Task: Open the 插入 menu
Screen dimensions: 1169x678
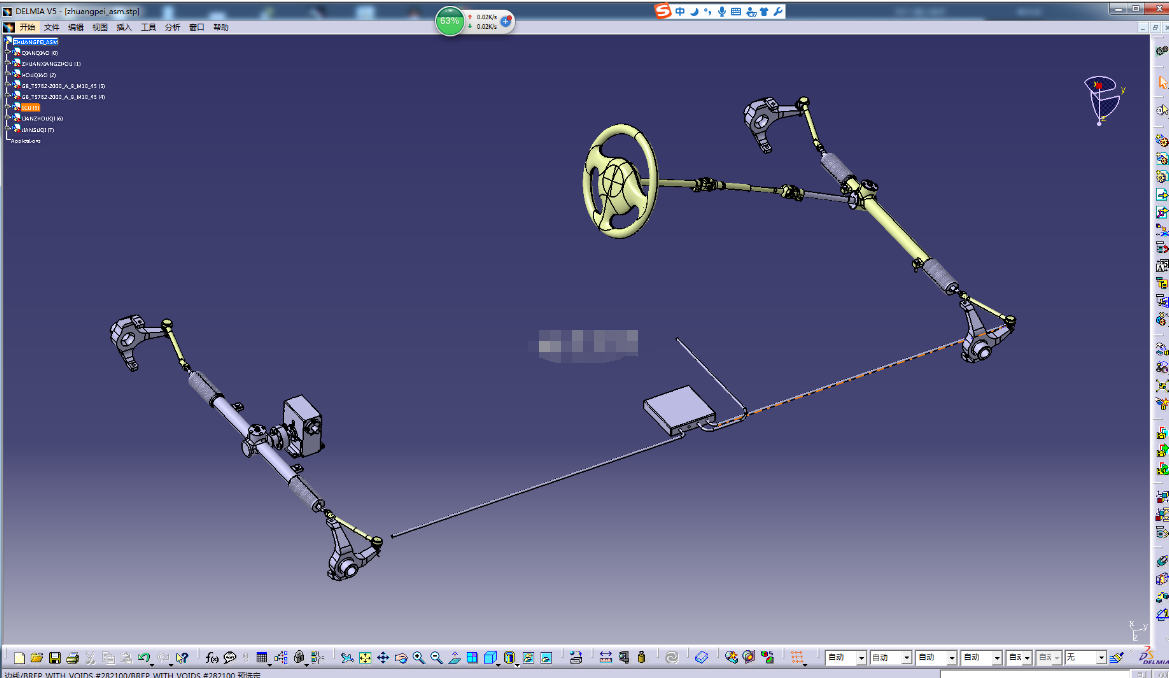Action: 124,28
